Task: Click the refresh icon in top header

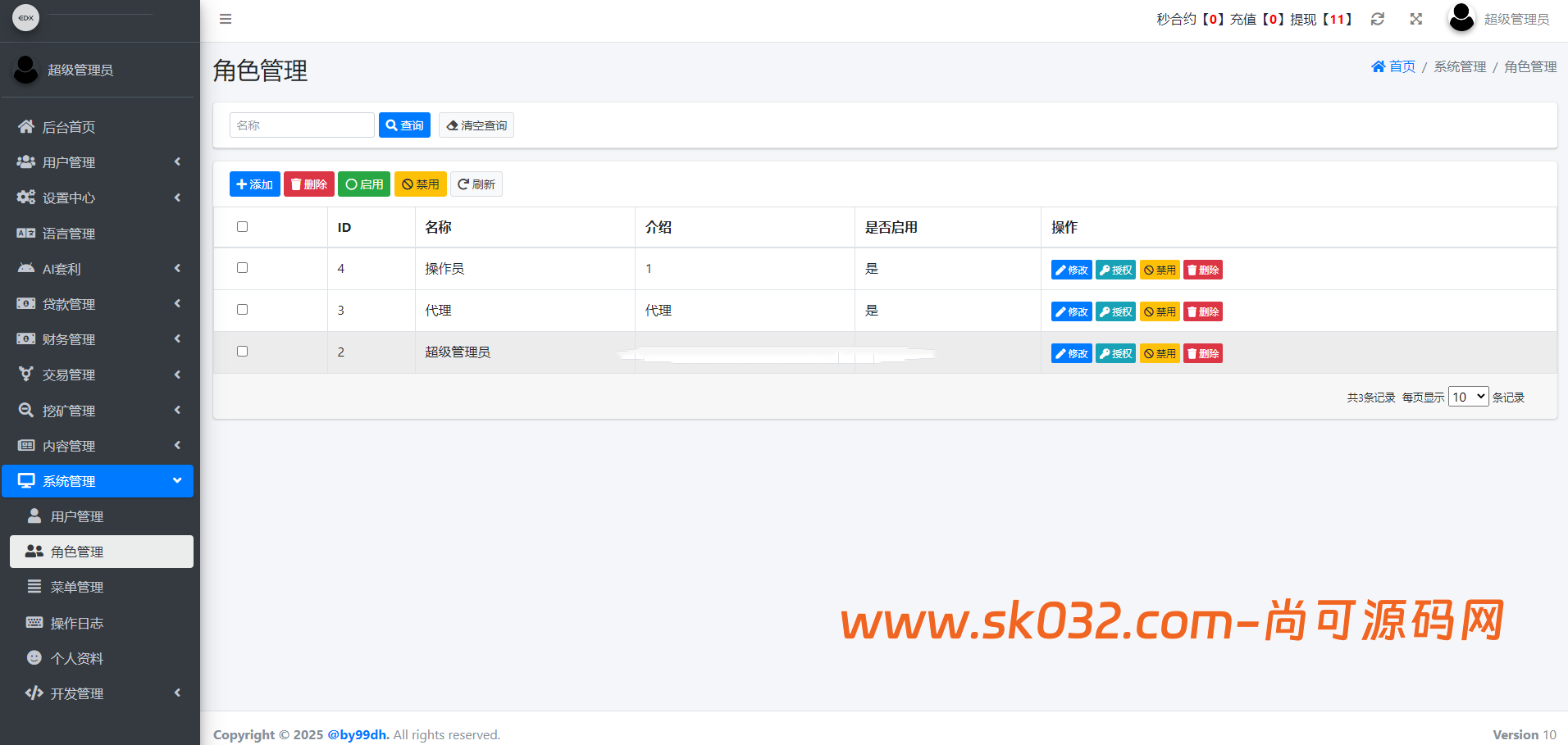Action: (x=1378, y=19)
